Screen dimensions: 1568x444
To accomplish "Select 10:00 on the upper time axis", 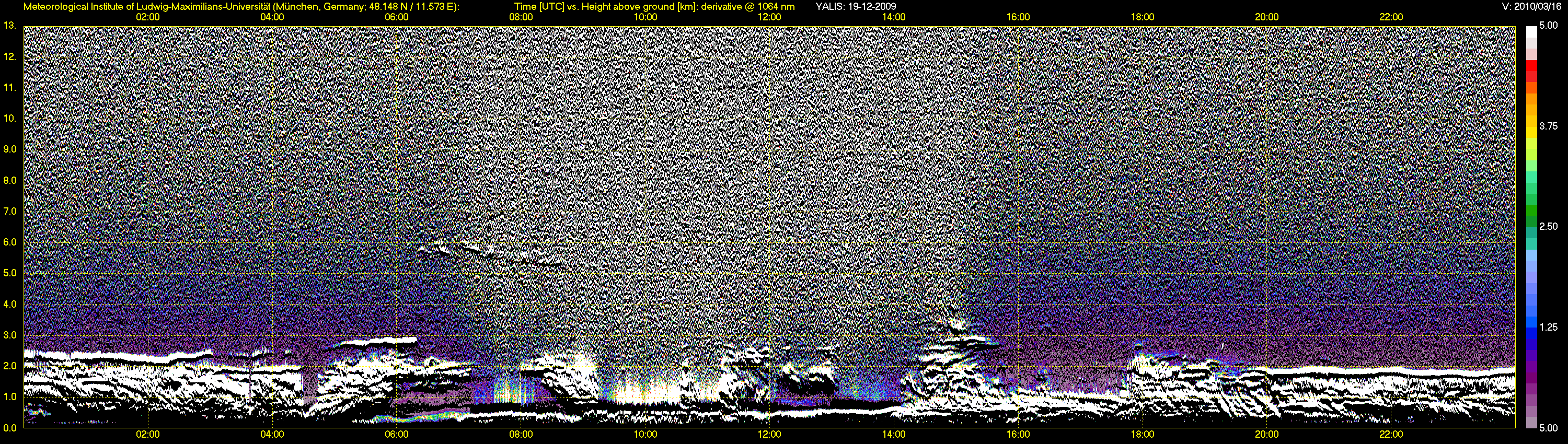I will coord(645,17).
